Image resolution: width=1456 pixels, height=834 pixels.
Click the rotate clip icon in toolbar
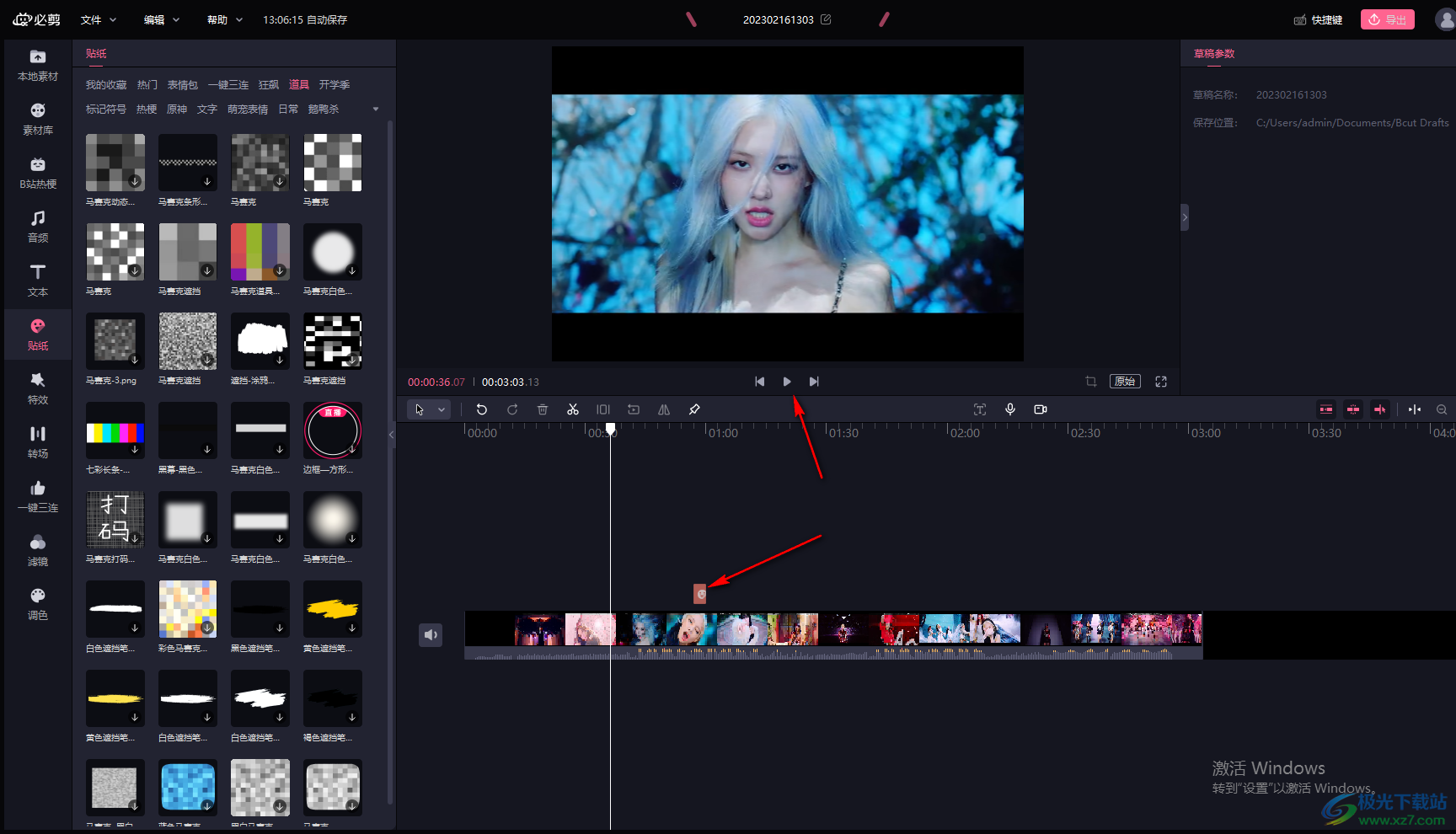click(x=634, y=409)
